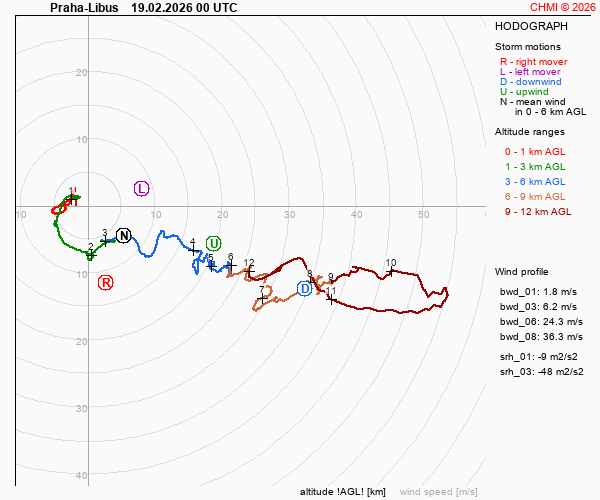Click the red circled R right-mover marker
The height and width of the screenshot is (500, 600).
click(105, 283)
